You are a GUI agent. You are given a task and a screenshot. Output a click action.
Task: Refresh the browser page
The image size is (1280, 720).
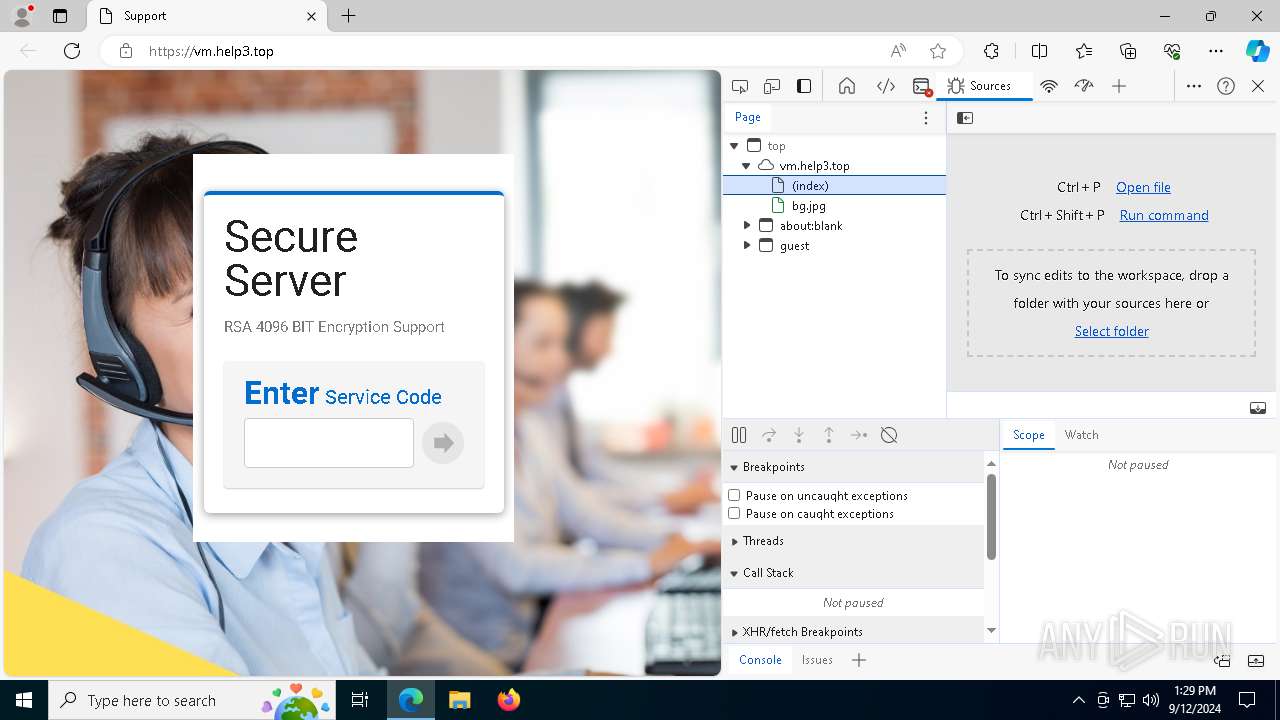(x=72, y=51)
